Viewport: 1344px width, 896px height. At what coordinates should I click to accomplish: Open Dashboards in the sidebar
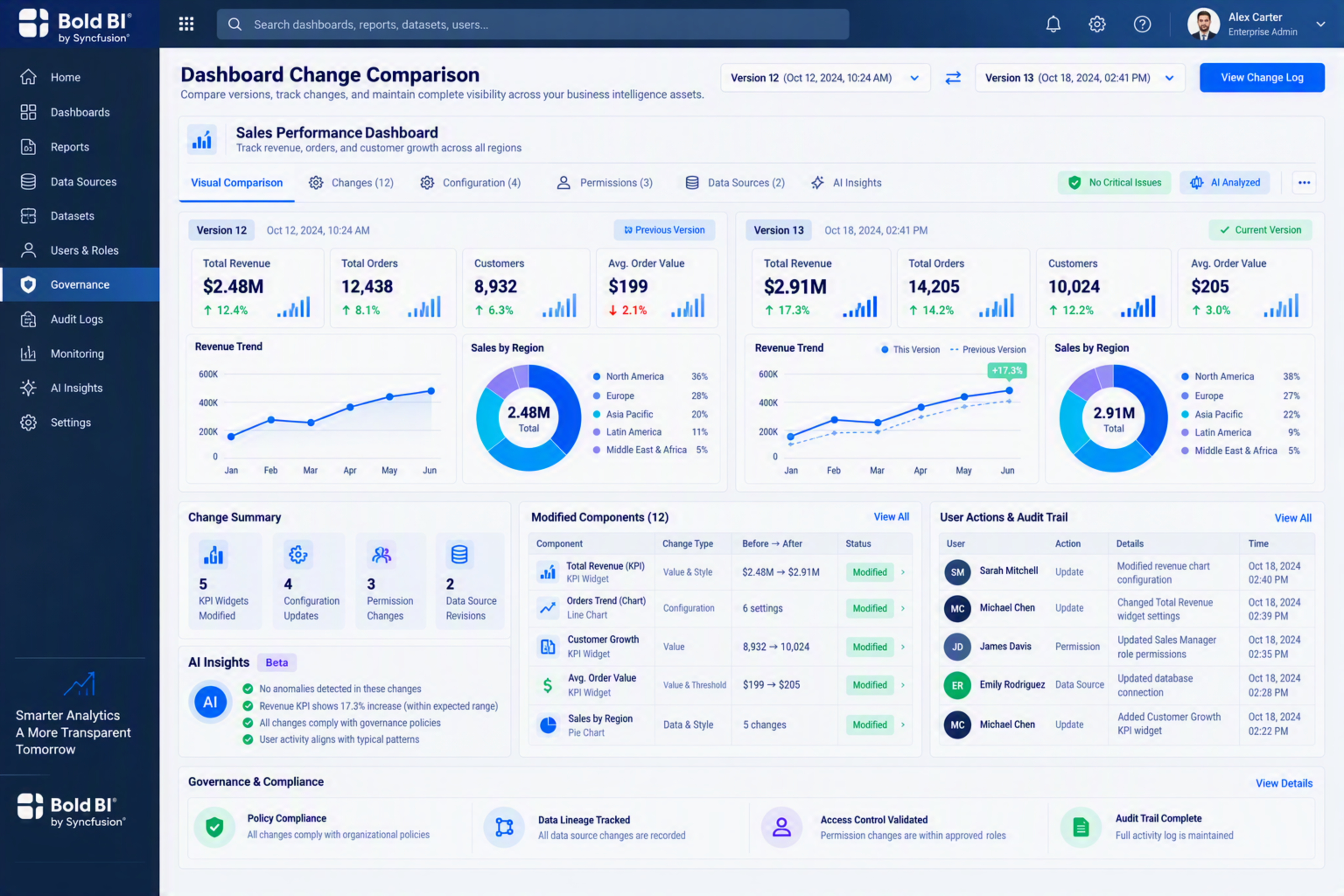tap(80, 112)
